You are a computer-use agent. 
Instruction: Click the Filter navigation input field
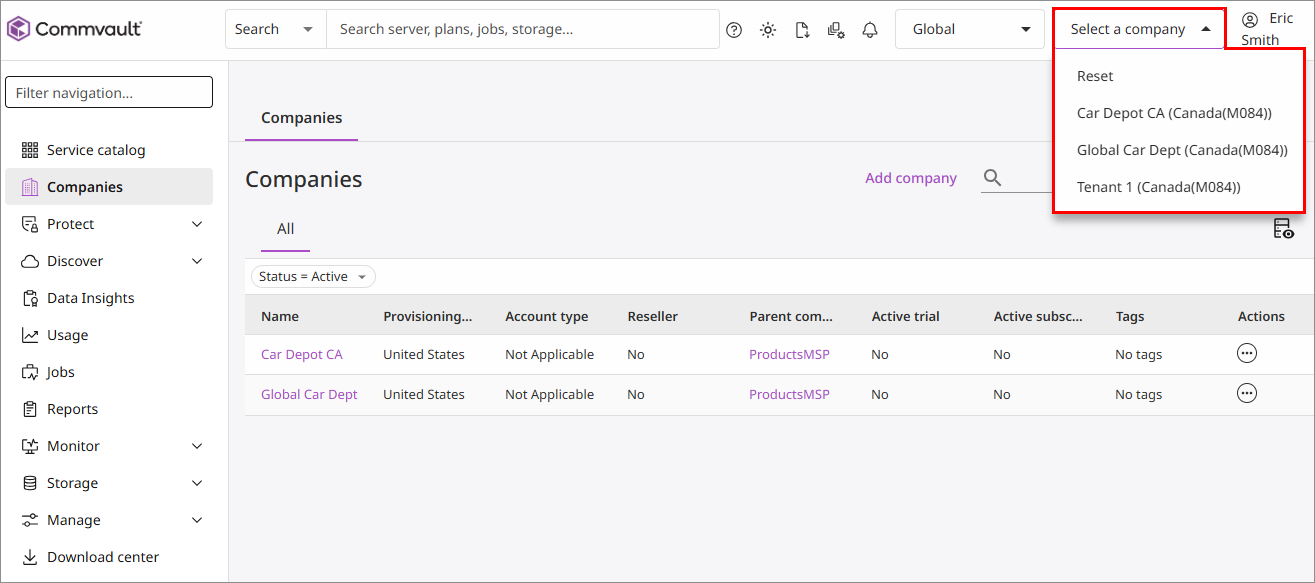(x=109, y=92)
